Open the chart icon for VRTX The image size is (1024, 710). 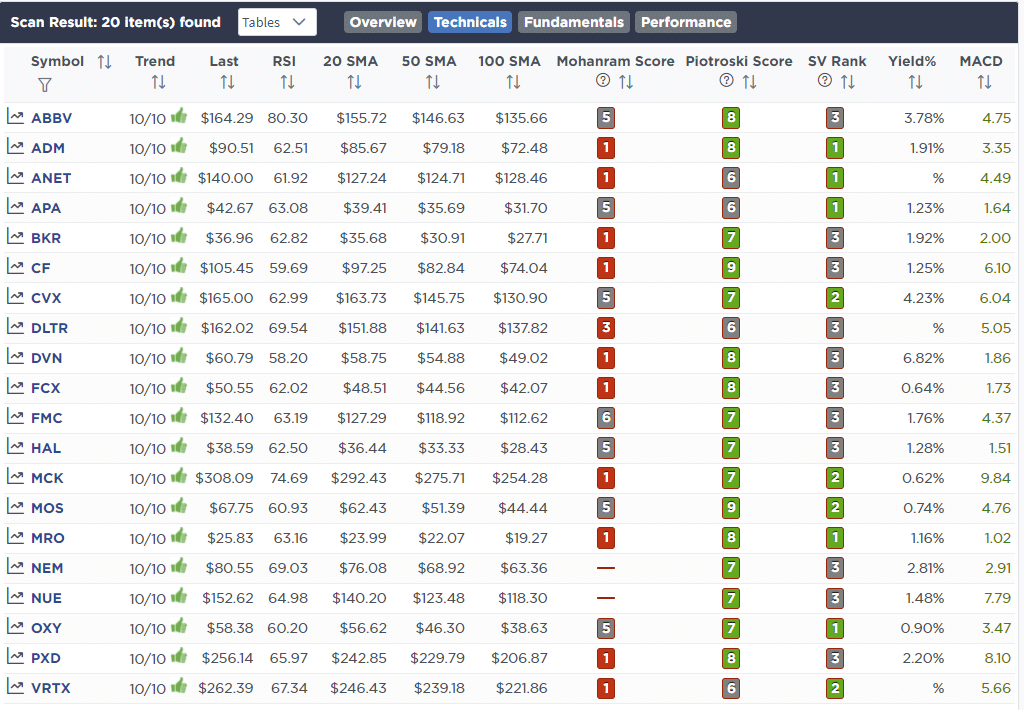coord(15,687)
